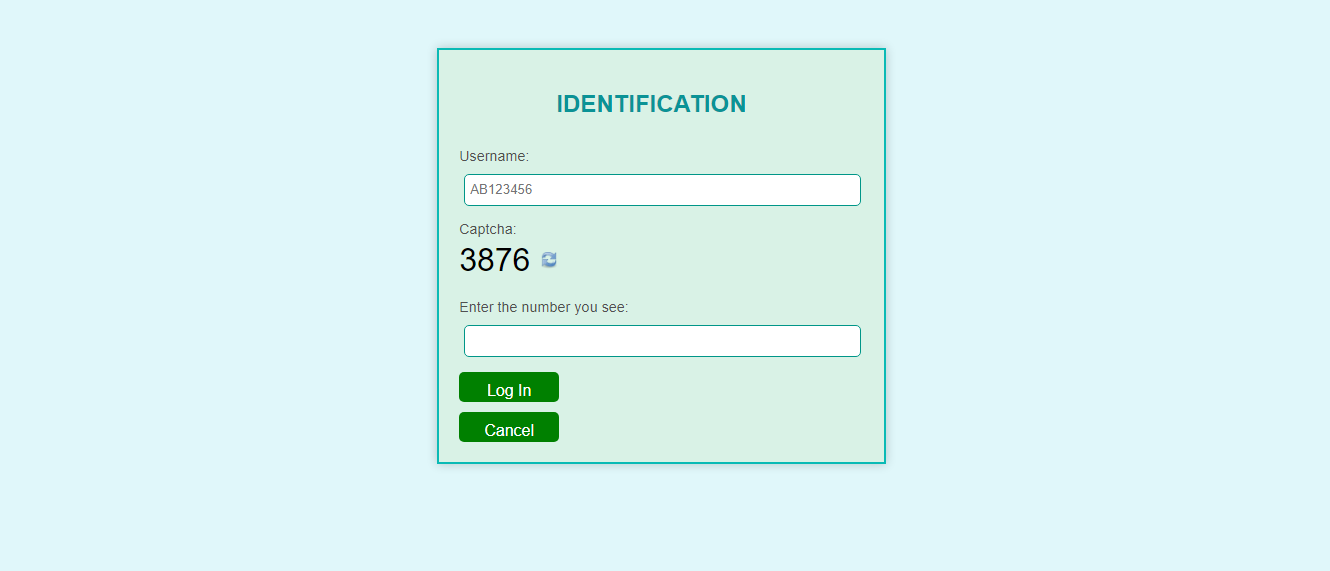The image size is (1330, 571).
Task: Click the 'Username:' label
Action: [x=494, y=156]
